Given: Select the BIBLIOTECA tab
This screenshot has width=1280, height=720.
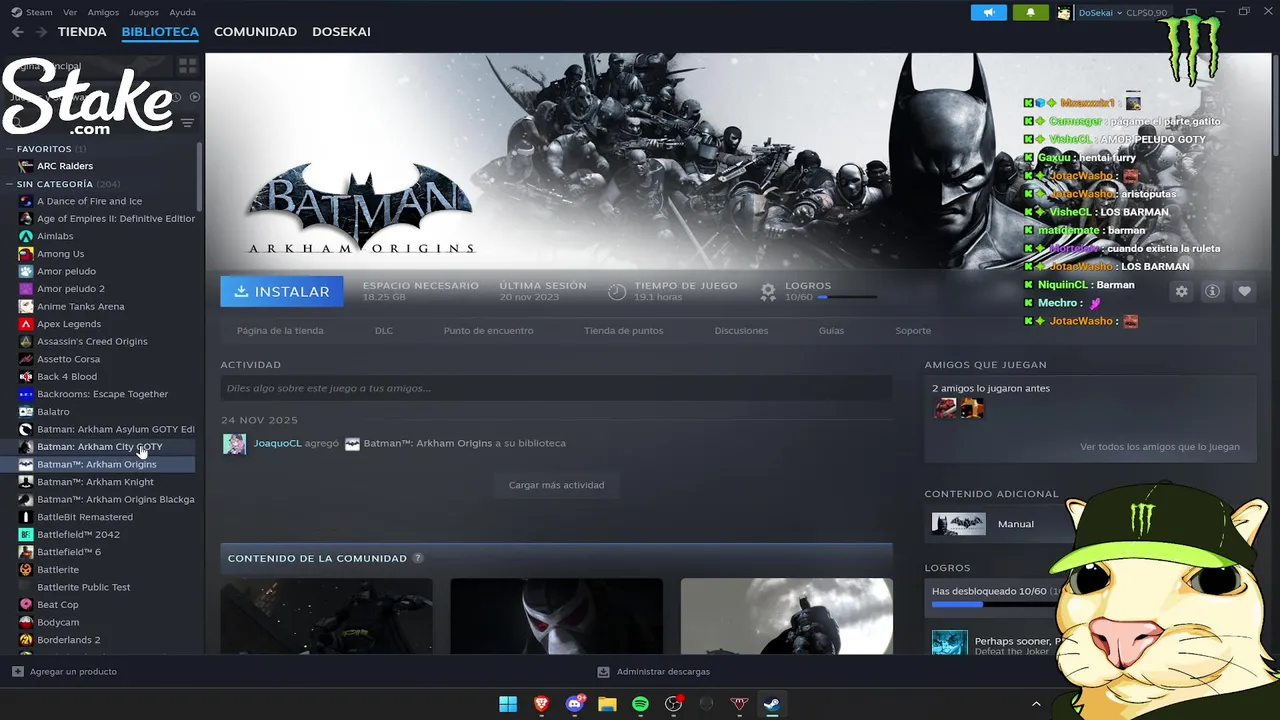Looking at the screenshot, I should click(160, 32).
